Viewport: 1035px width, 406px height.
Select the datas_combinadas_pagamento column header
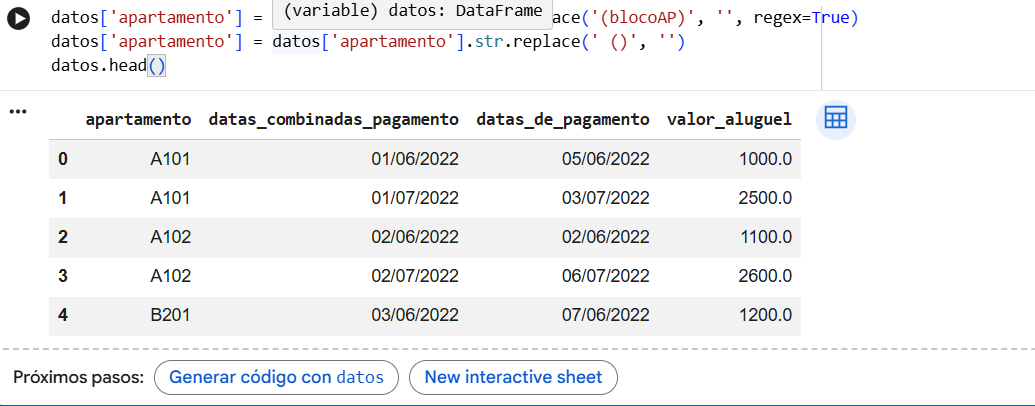click(333, 120)
